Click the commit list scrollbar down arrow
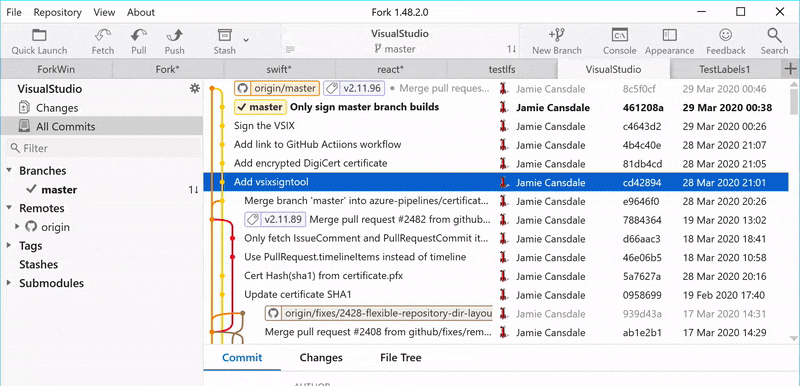The height and width of the screenshot is (386, 800). coord(793,339)
